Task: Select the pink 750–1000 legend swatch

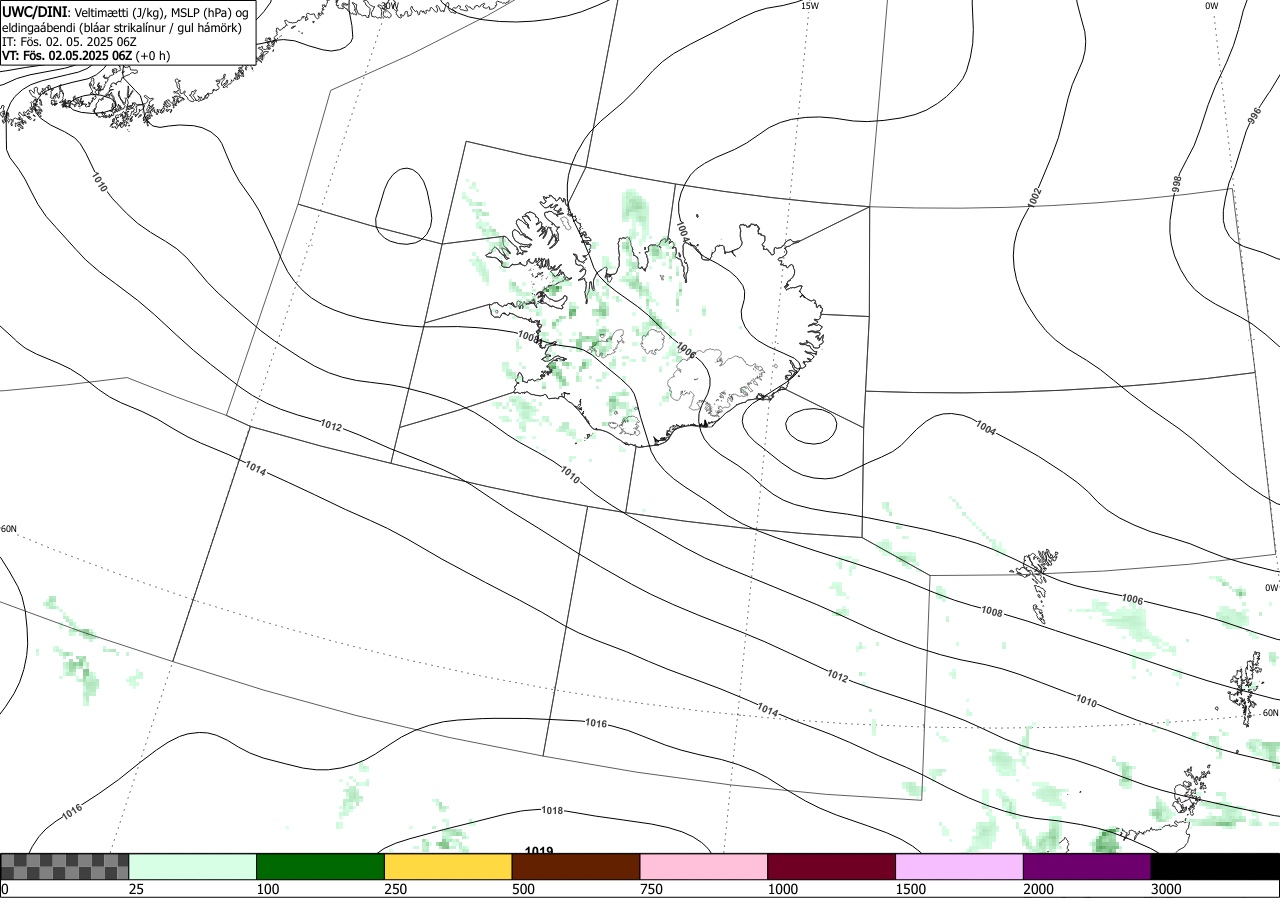Action: click(x=704, y=866)
